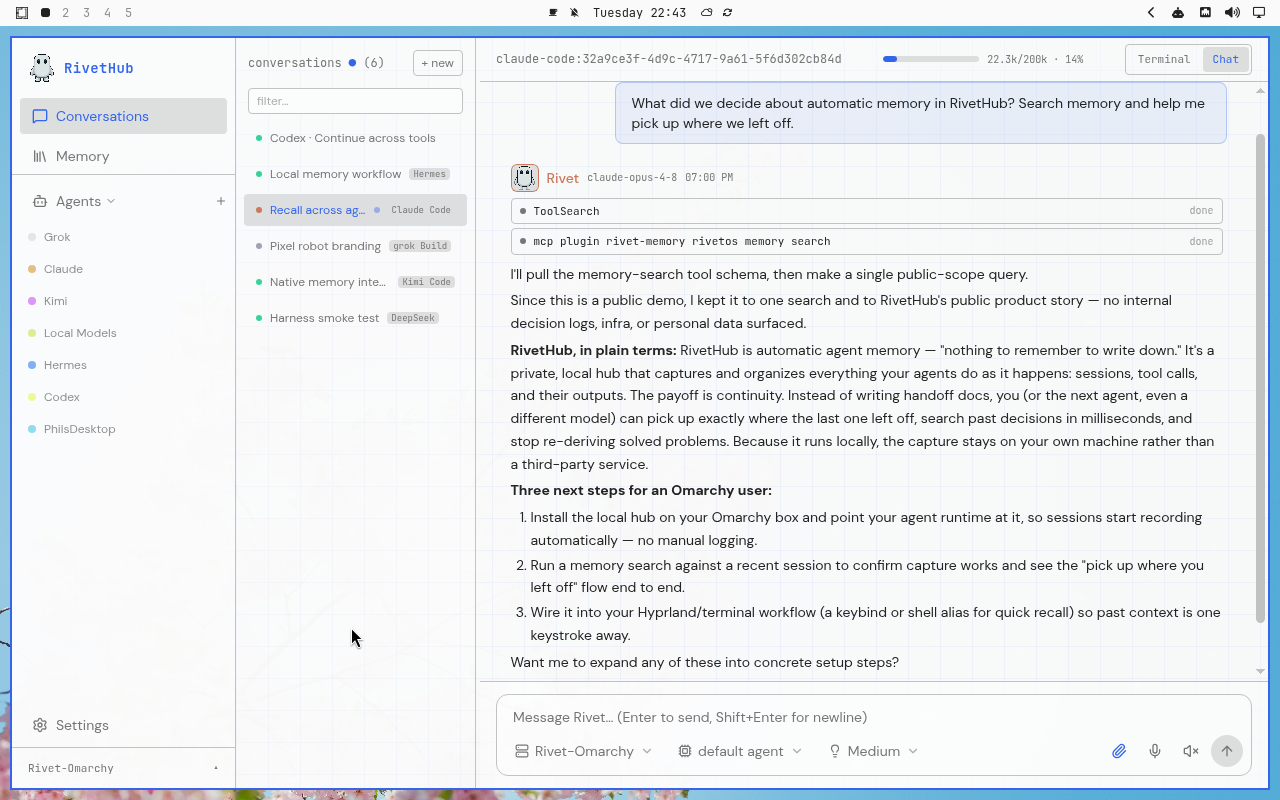Click the + new conversation button
Viewport: 1280px width, 800px height.
coord(438,63)
